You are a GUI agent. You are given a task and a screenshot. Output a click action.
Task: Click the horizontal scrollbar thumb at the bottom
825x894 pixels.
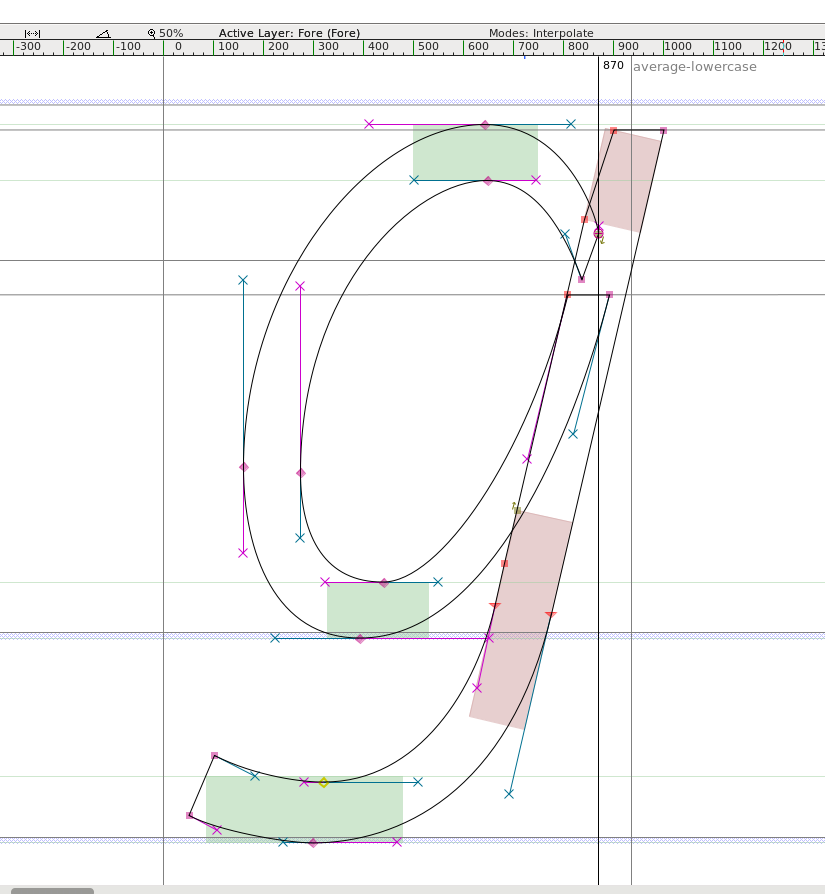point(52,890)
